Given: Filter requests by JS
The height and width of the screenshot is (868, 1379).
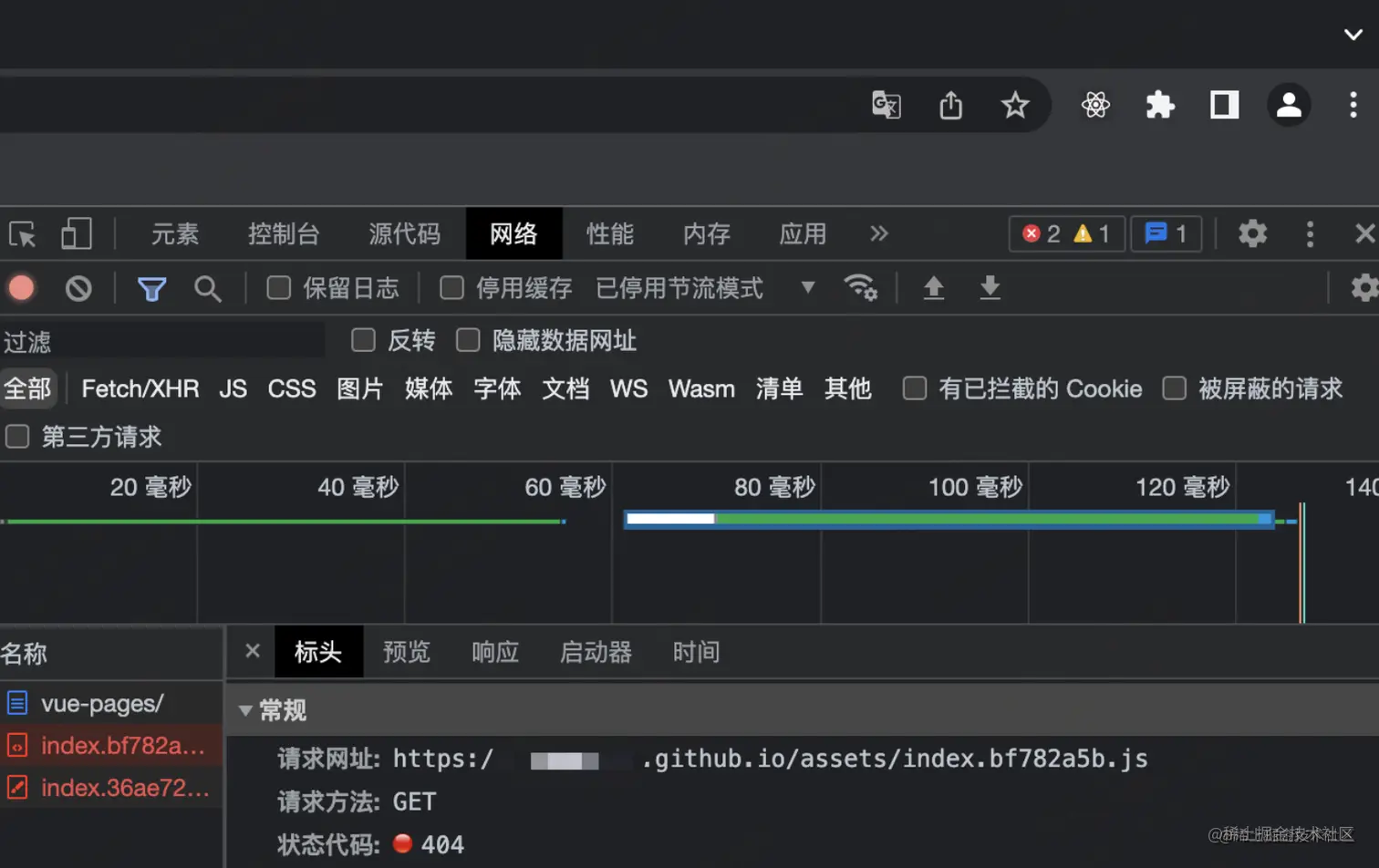Looking at the screenshot, I should tap(233, 388).
